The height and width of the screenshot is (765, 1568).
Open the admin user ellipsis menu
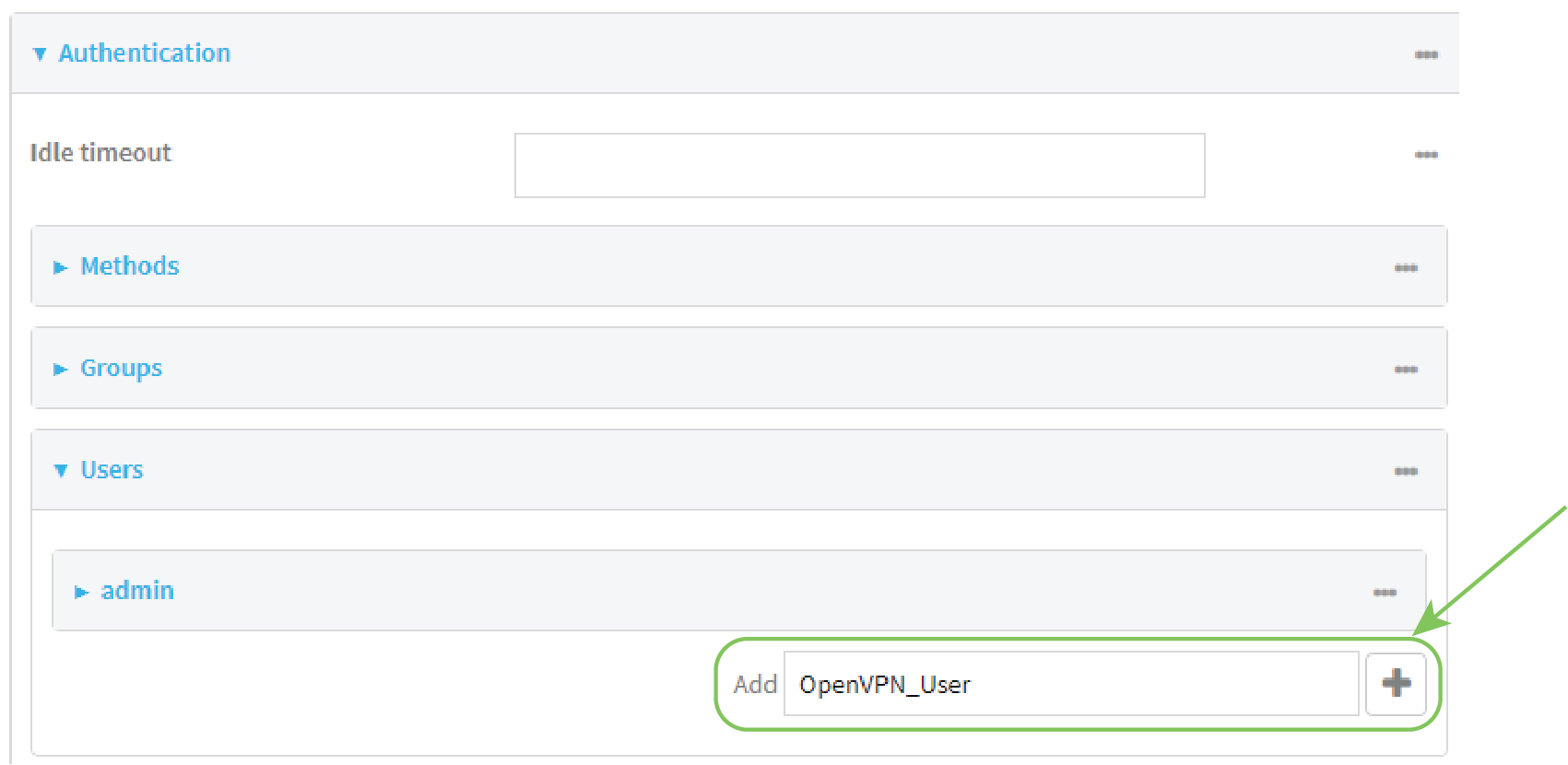point(1385,593)
